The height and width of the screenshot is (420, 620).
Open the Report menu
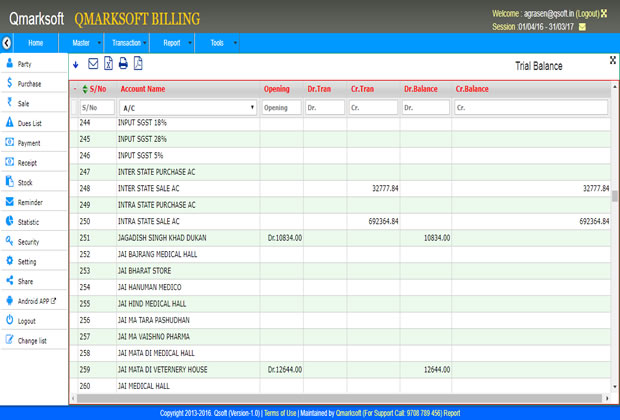coord(172,43)
